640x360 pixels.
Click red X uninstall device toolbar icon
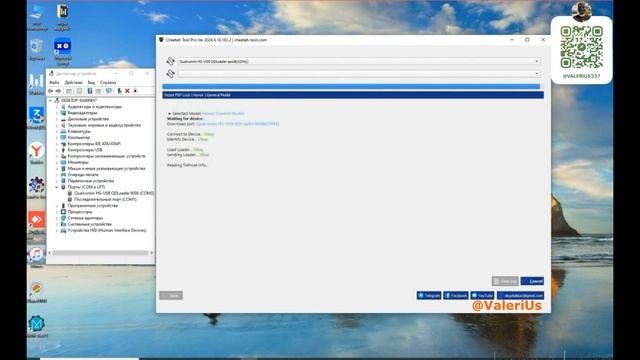point(127,91)
